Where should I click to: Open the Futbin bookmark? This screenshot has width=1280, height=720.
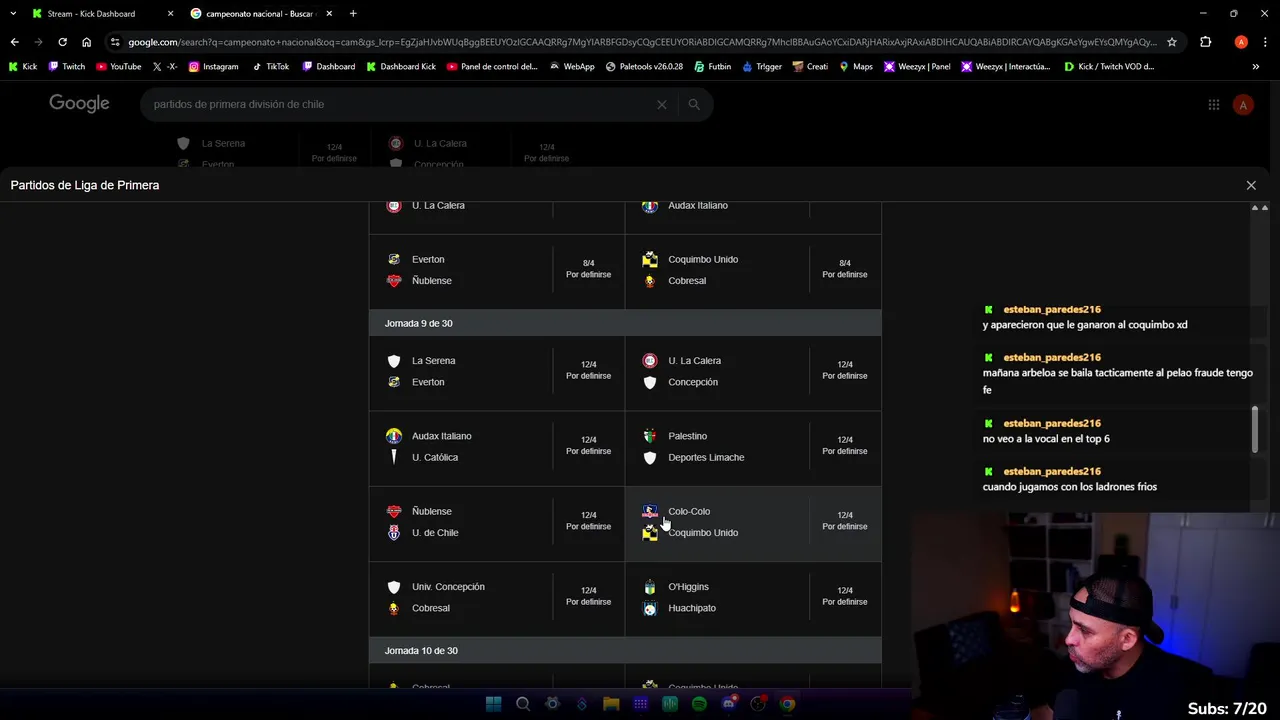[x=712, y=67]
